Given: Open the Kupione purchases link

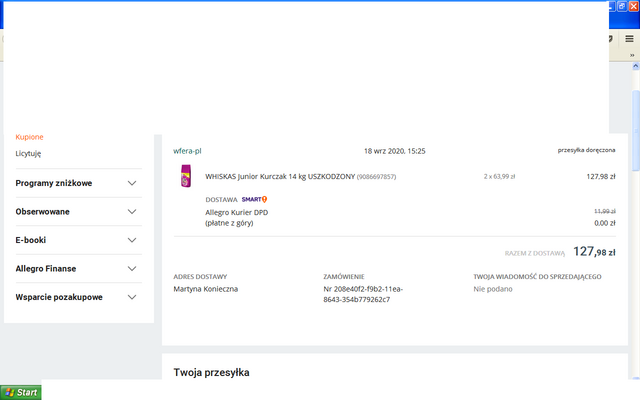Looking at the screenshot, I should [x=29, y=137].
